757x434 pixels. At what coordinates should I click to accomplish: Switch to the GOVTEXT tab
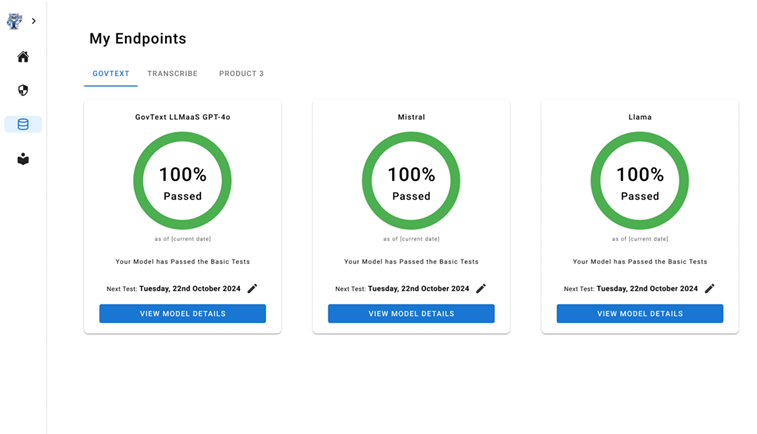pos(111,74)
